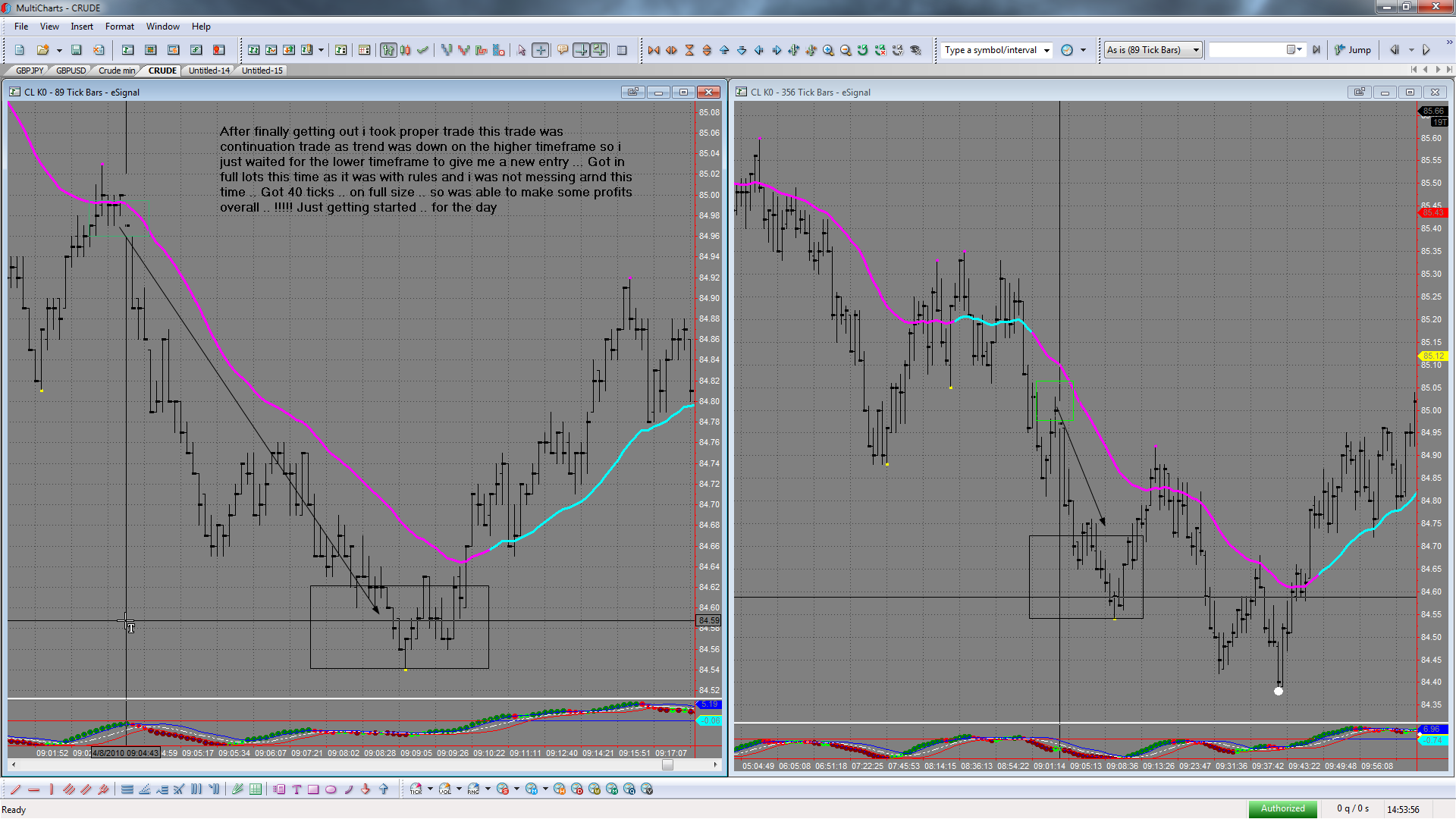Image resolution: width=1456 pixels, height=819 pixels.
Task: Open the 'As is (89 Tick Bars)' dropdown
Action: (x=1153, y=50)
